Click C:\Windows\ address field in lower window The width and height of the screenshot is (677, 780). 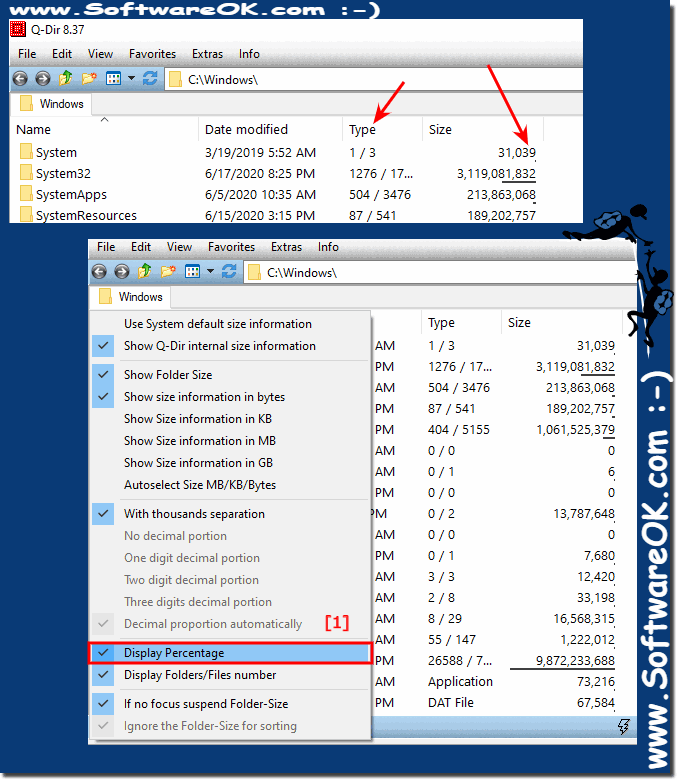pos(441,273)
